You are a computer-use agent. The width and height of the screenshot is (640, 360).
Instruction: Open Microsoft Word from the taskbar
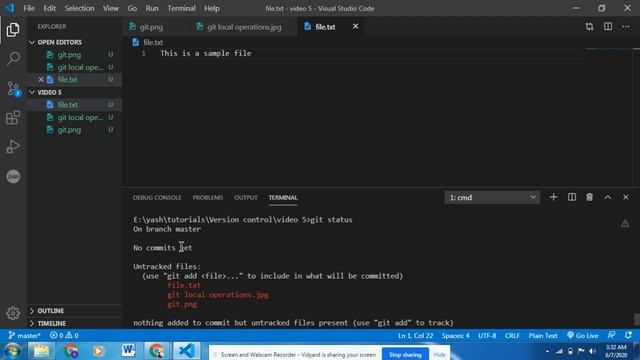click(128, 351)
